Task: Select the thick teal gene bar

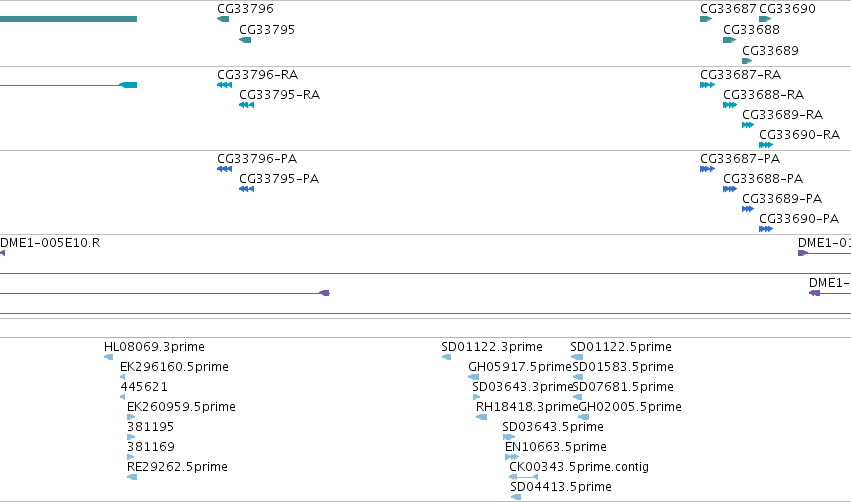Action: 68,19
